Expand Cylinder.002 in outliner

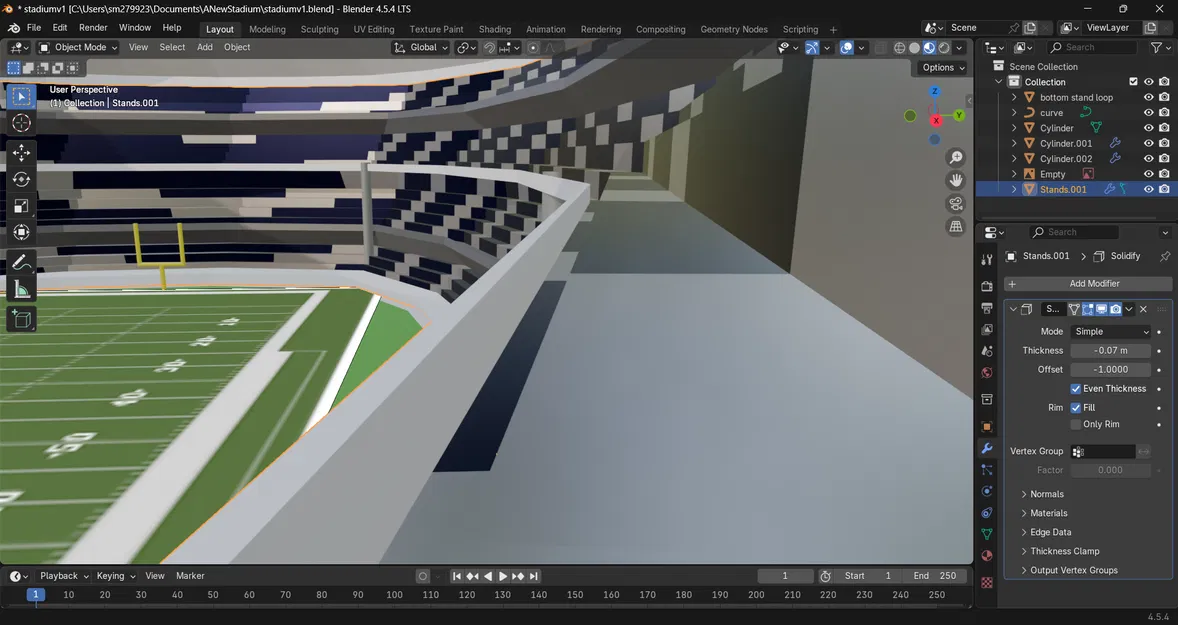pos(1014,159)
